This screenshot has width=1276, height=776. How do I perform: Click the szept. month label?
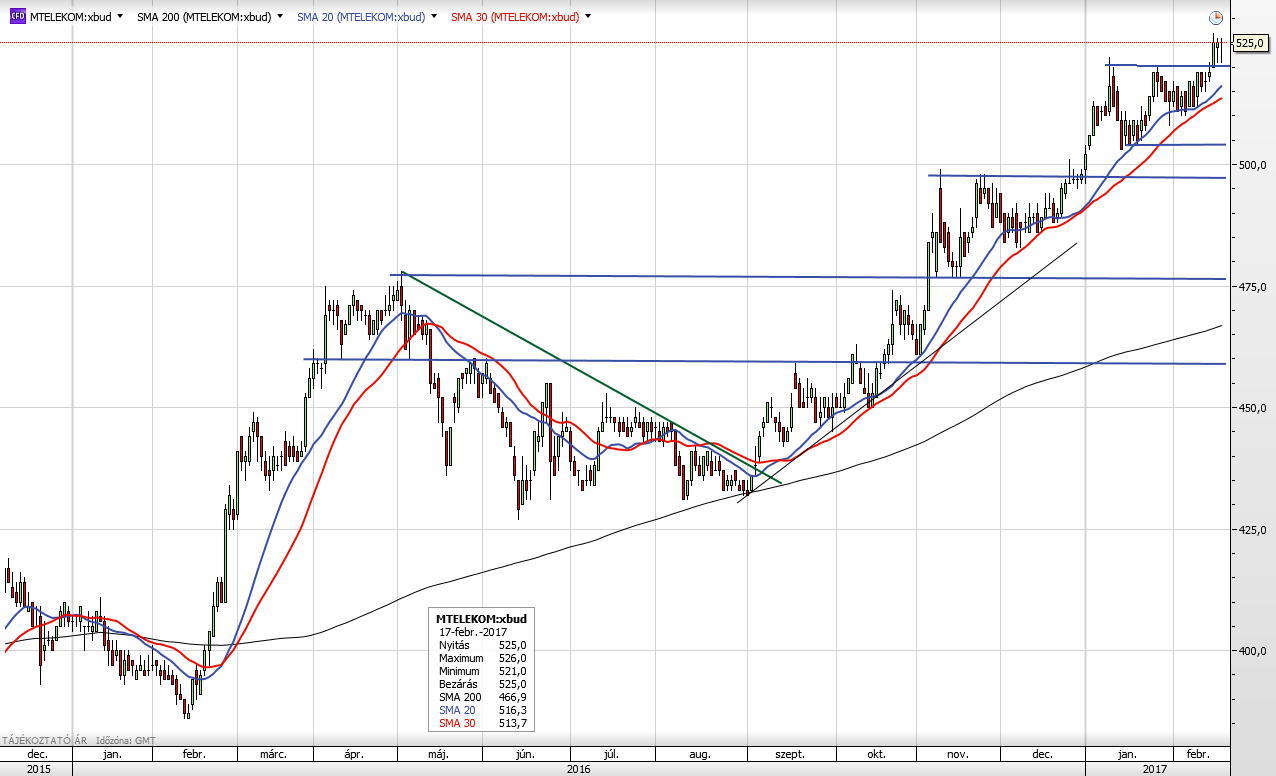click(x=789, y=754)
